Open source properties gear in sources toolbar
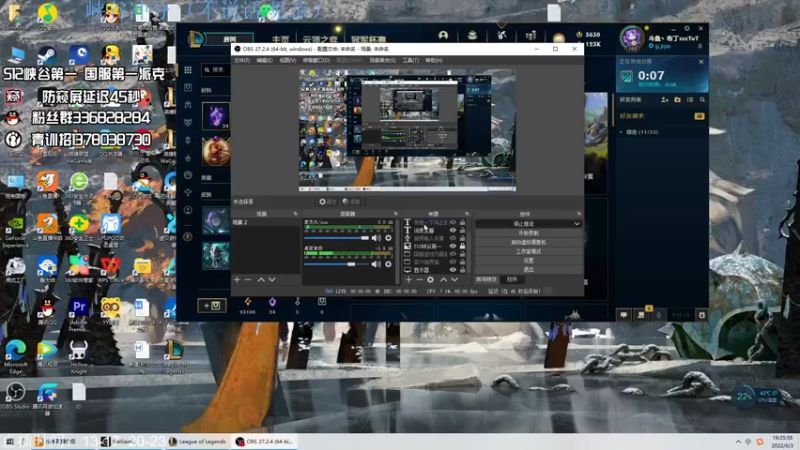800x450 pixels. (x=431, y=280)
